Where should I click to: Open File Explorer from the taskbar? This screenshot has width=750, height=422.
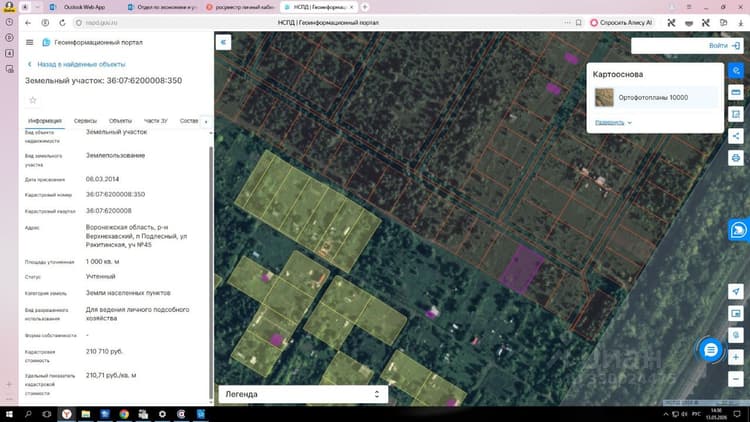tap(86, 414)
